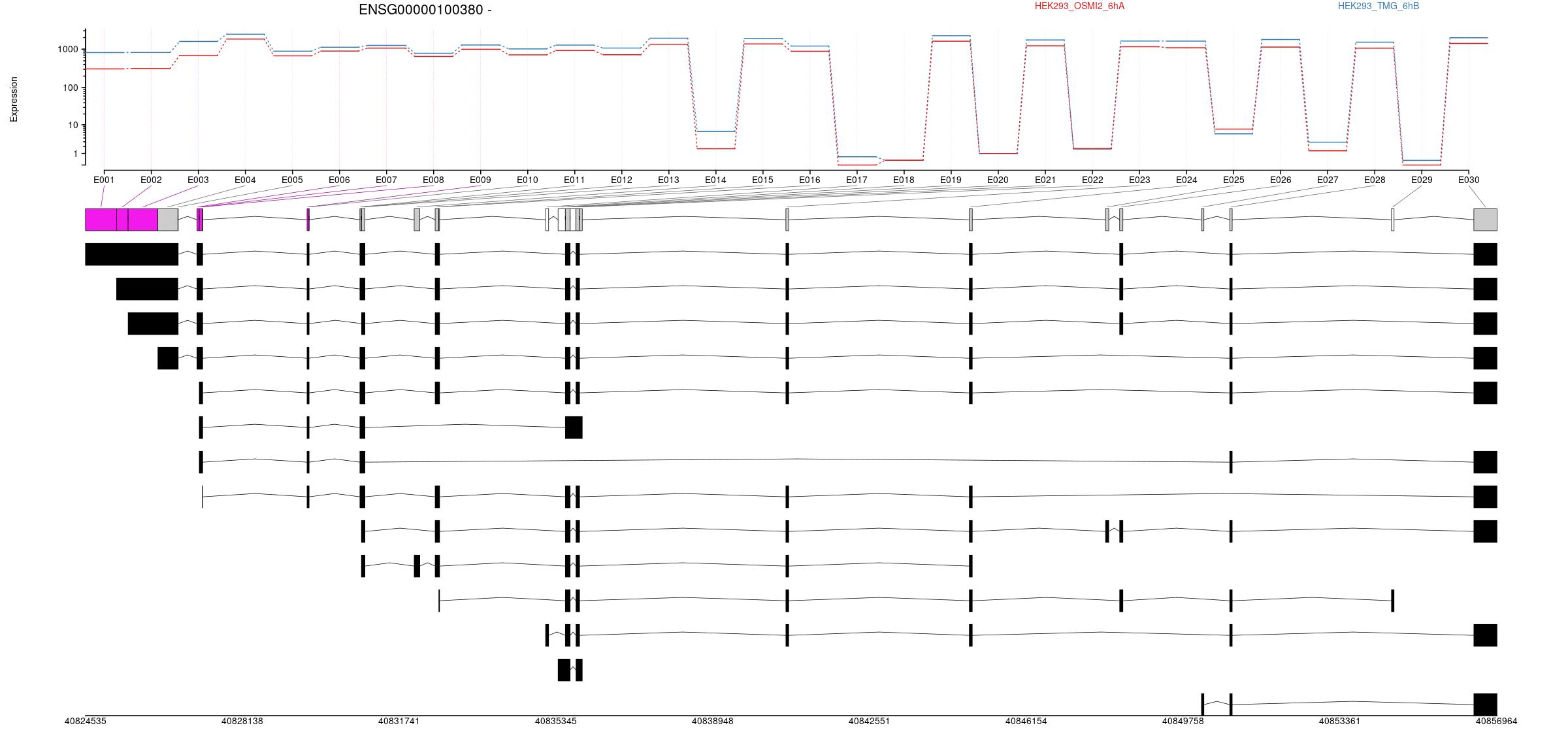
Task: Click exon label E016
Action: click(809, 180)
